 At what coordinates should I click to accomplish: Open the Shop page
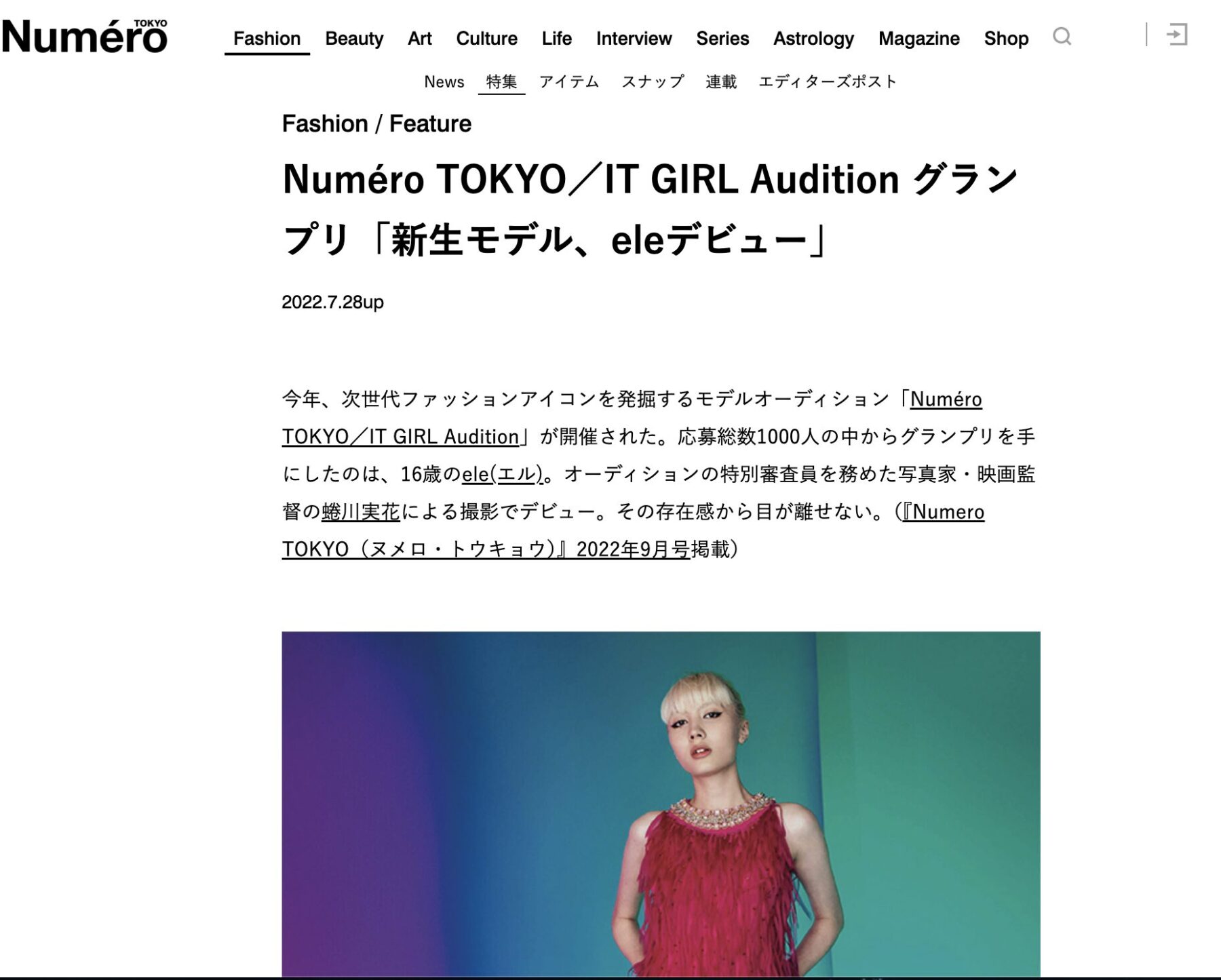point(1006,39)
